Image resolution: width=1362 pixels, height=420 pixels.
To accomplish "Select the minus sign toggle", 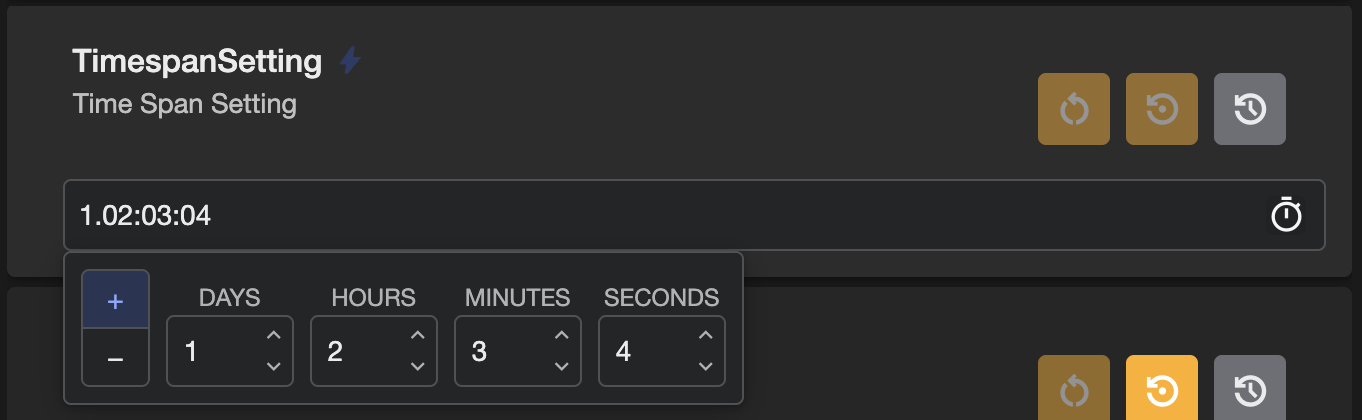I will [x=116, y=357].
